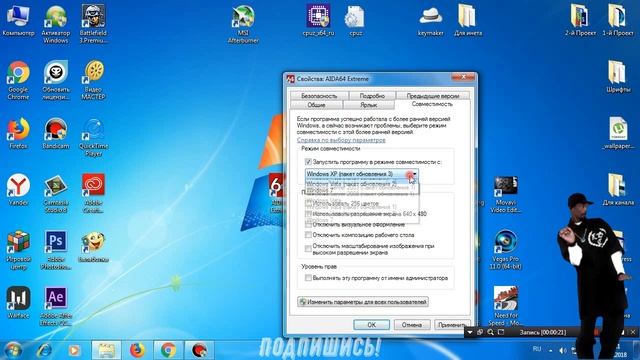The height and width of the screenshot is (360, 640).
Task: Switch to the Безопасность tab
Action: tap(319, 96)
